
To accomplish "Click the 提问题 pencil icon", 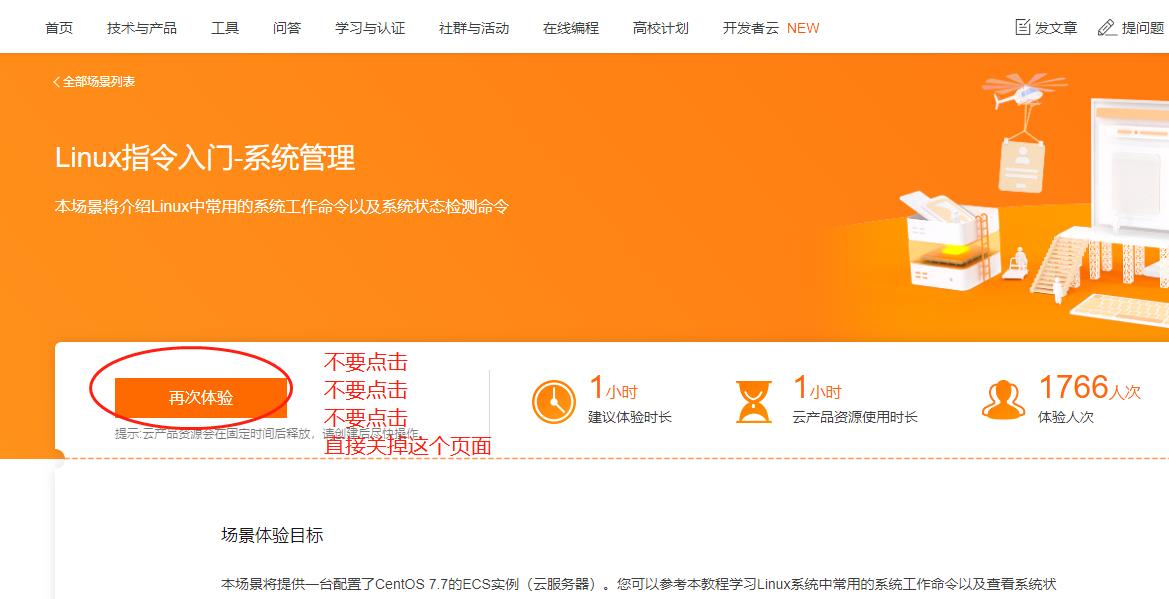I will tap(1107, 28).
